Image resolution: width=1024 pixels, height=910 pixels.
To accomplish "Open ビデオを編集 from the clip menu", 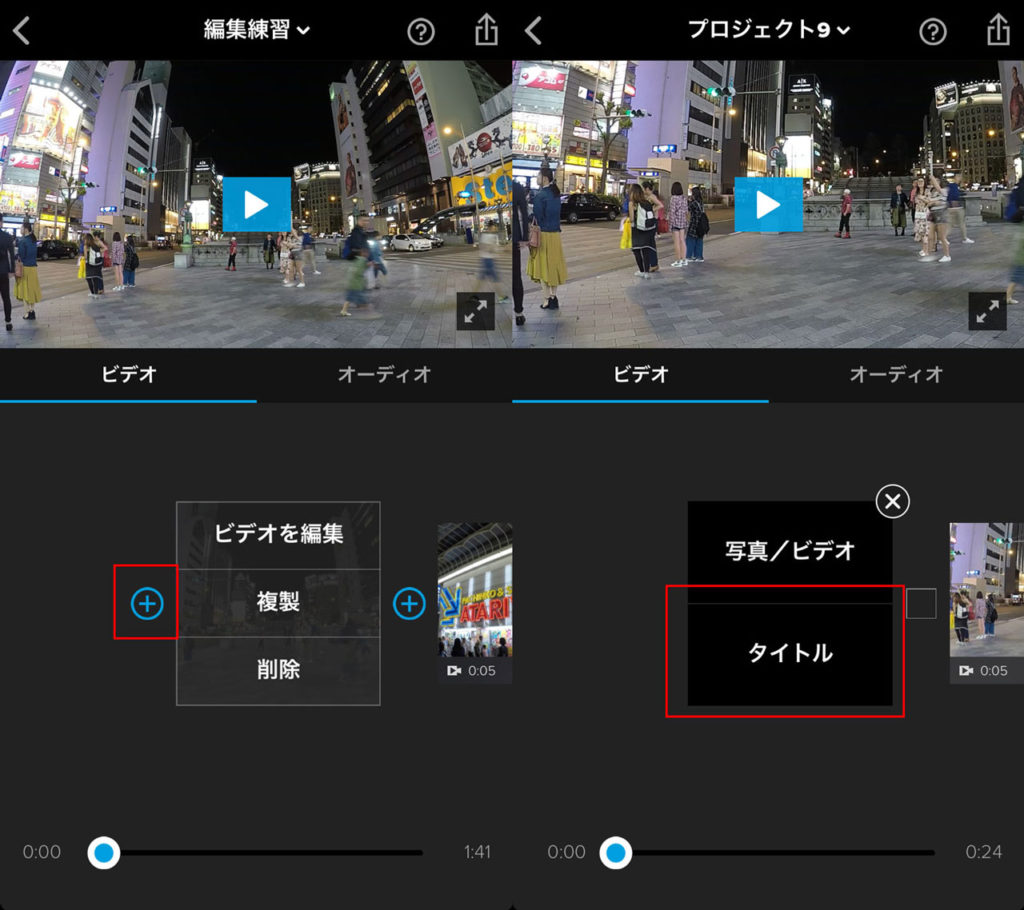I will pos(278,535).
